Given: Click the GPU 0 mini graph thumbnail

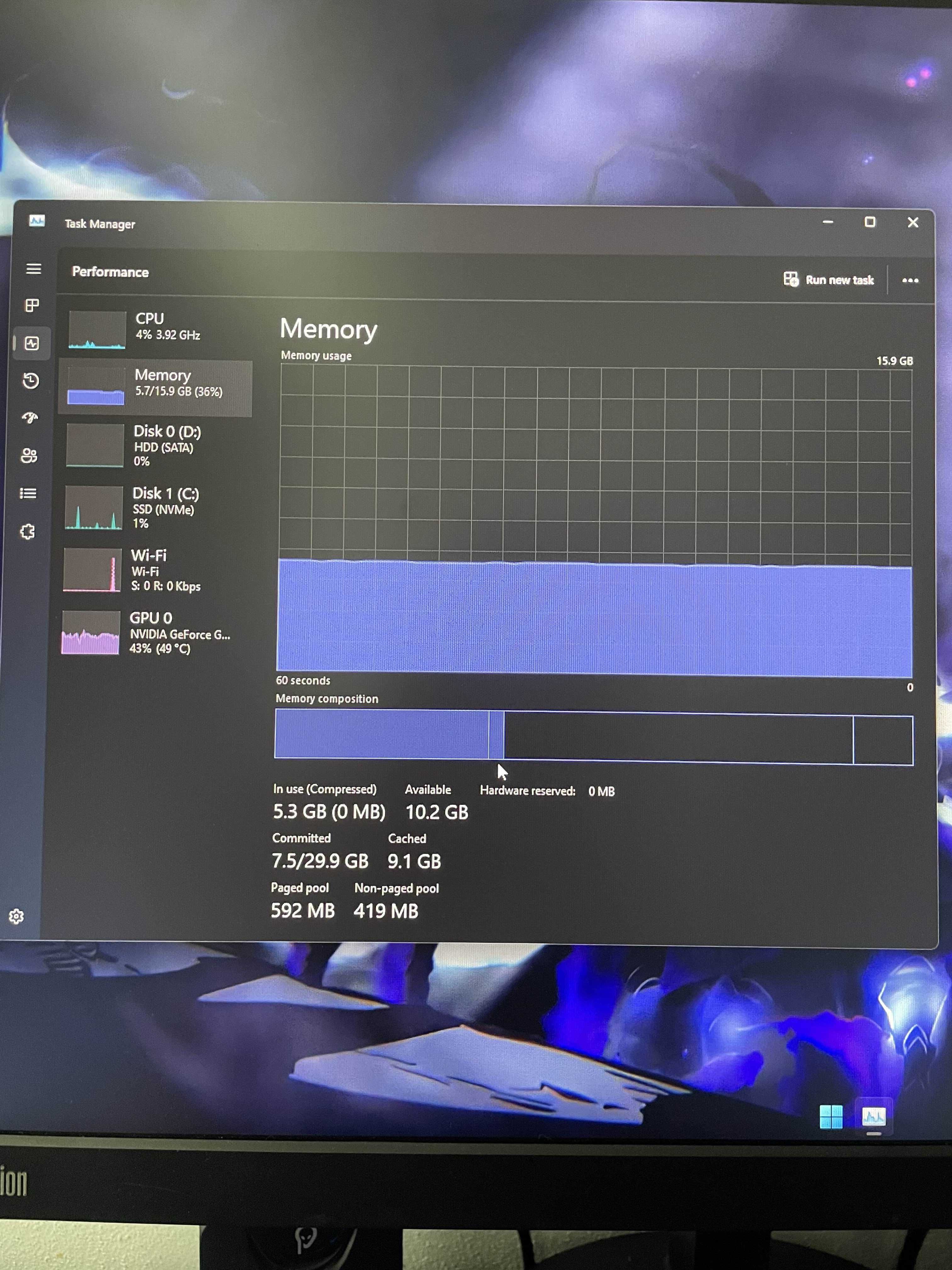Looking at the screenshot, I should tap(90, 633).
